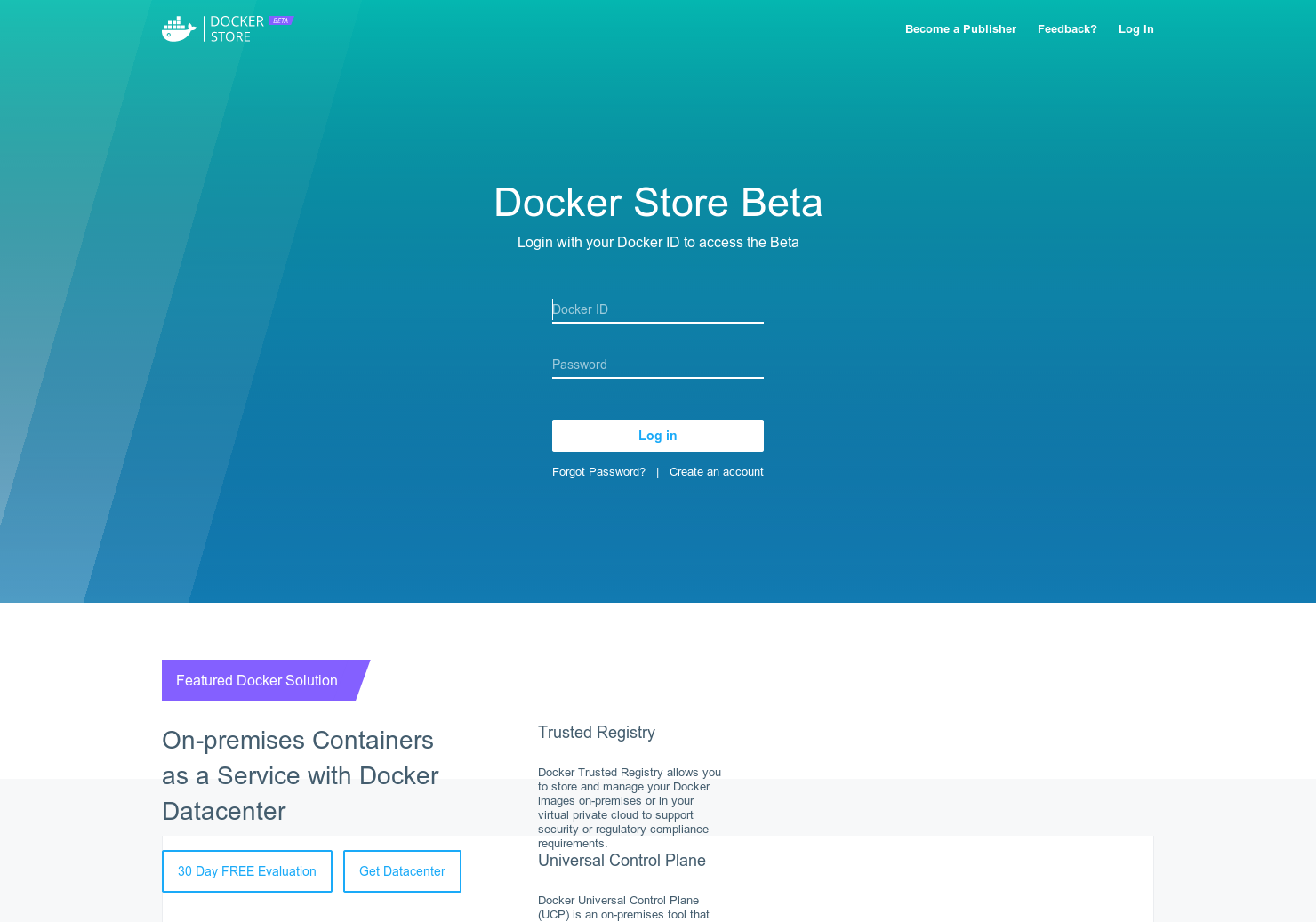Start the 30 Day FREE Evaluation
This screenshot has width=1316, height=922.
click(246, 871)
